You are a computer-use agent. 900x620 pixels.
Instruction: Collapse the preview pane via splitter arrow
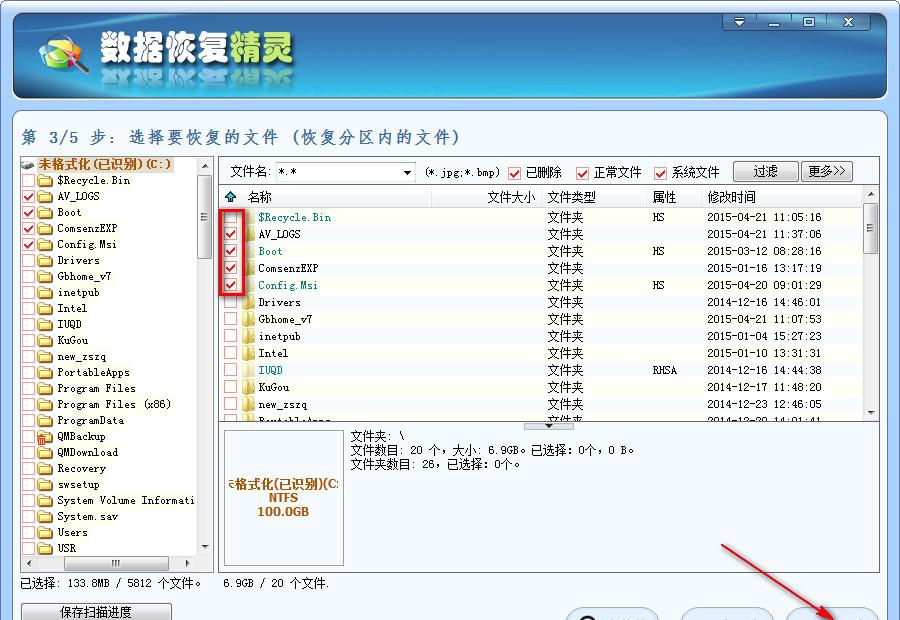pyautogui.click(x=549, y=425)
